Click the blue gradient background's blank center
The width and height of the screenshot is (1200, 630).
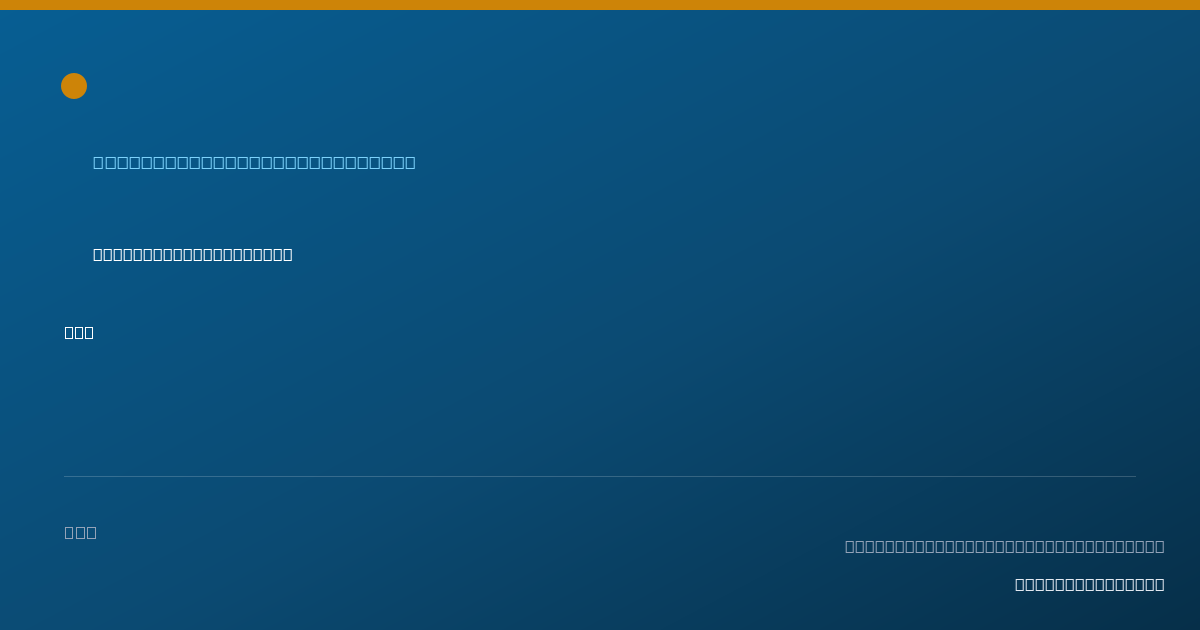pos(600,400)
